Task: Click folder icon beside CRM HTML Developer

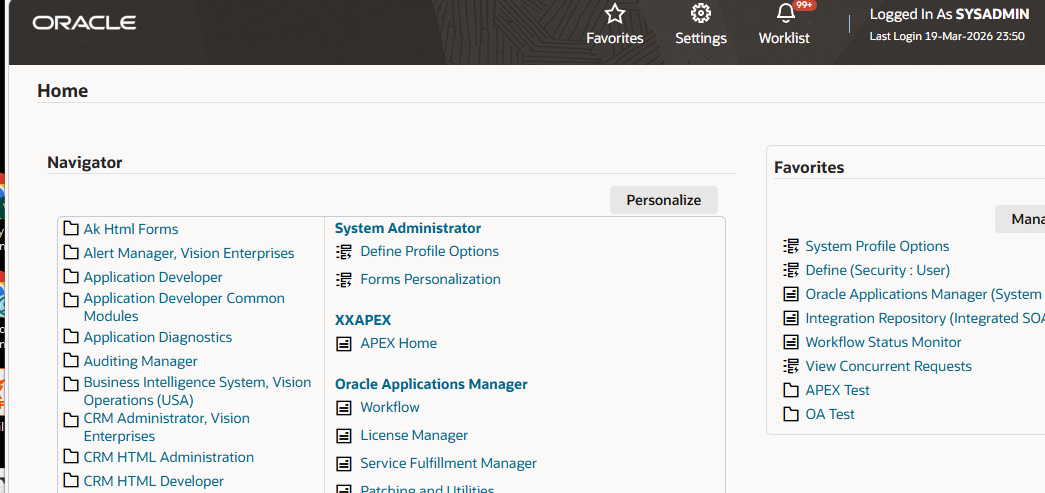Action: (71, 481)
